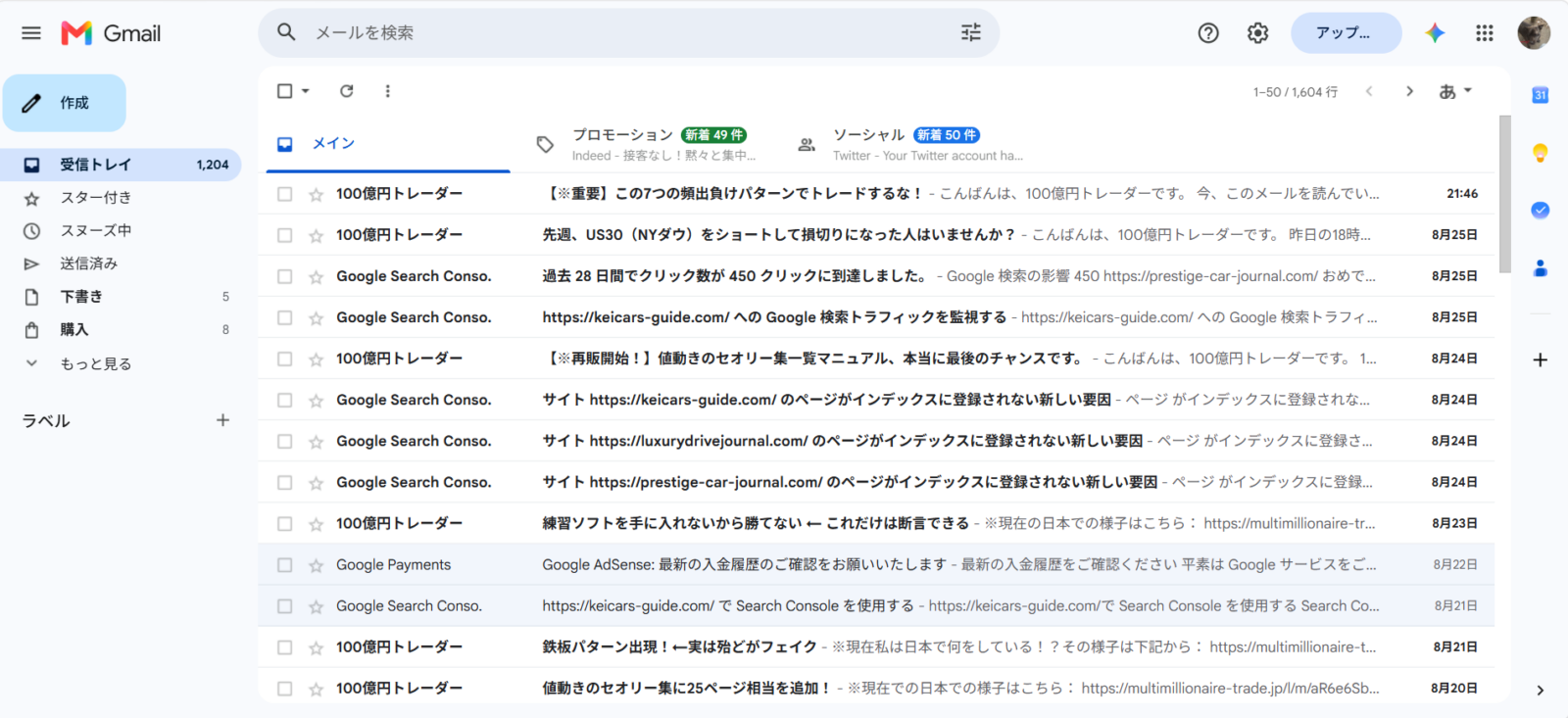Open Google Keep side panel icon
1568x718 pixels.
coord(1541,153)
